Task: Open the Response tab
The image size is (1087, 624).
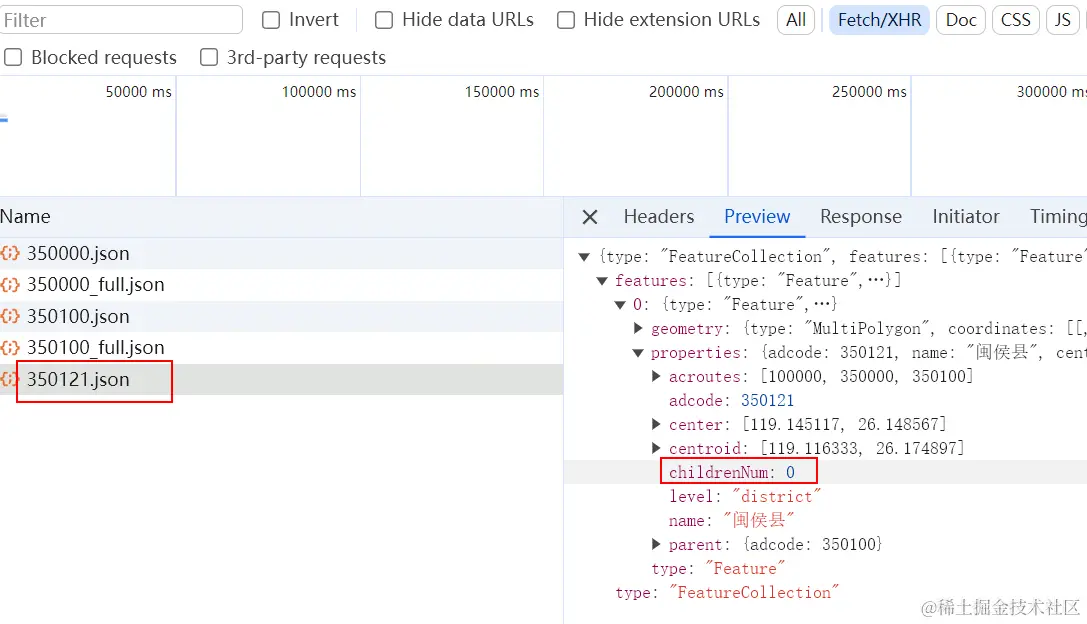Action: click(x=860, y=217)
